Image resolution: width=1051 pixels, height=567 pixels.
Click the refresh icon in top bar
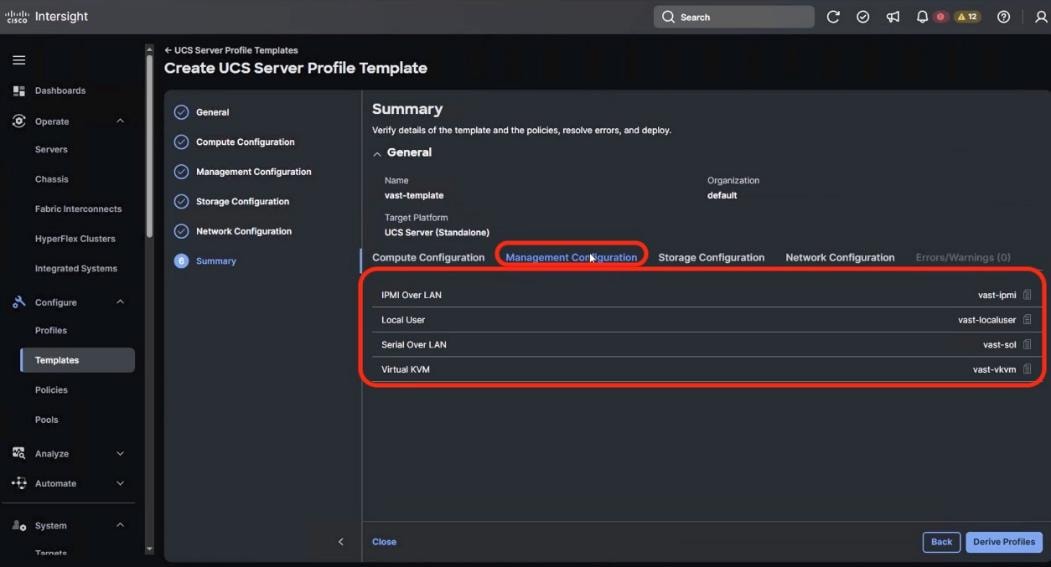tap(833, 17)
